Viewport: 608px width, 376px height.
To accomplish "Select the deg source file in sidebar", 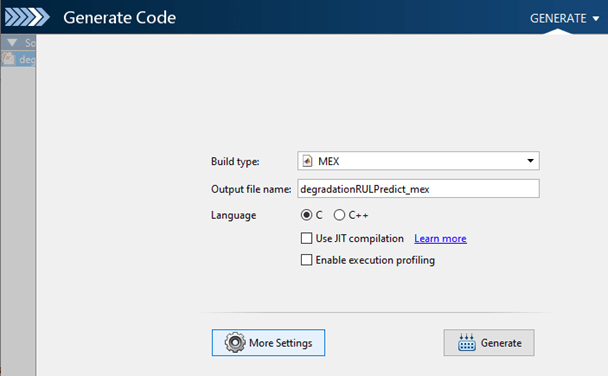I will pos(19,59).
